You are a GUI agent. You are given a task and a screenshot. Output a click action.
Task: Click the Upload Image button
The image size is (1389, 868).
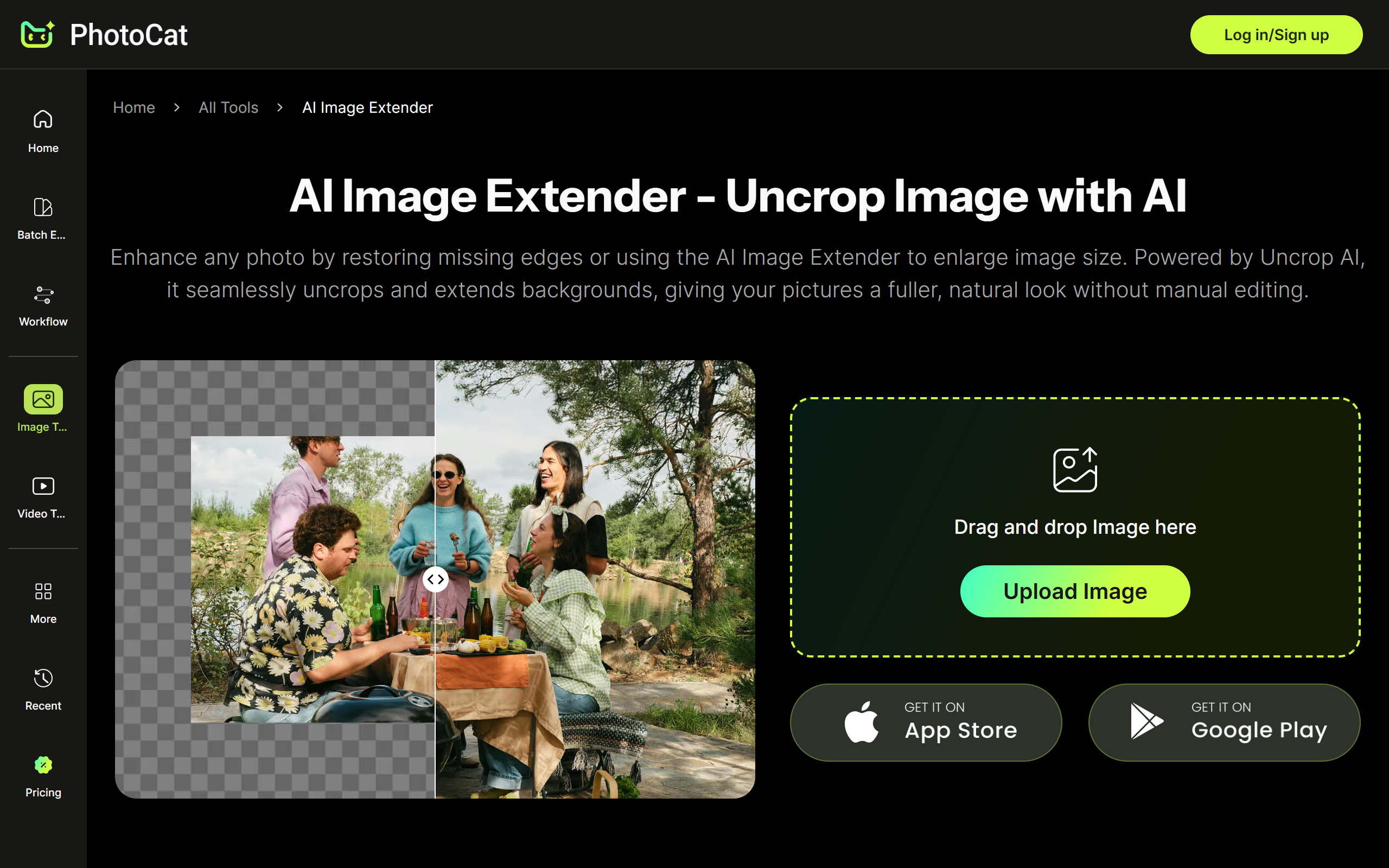click(1075, 591)
